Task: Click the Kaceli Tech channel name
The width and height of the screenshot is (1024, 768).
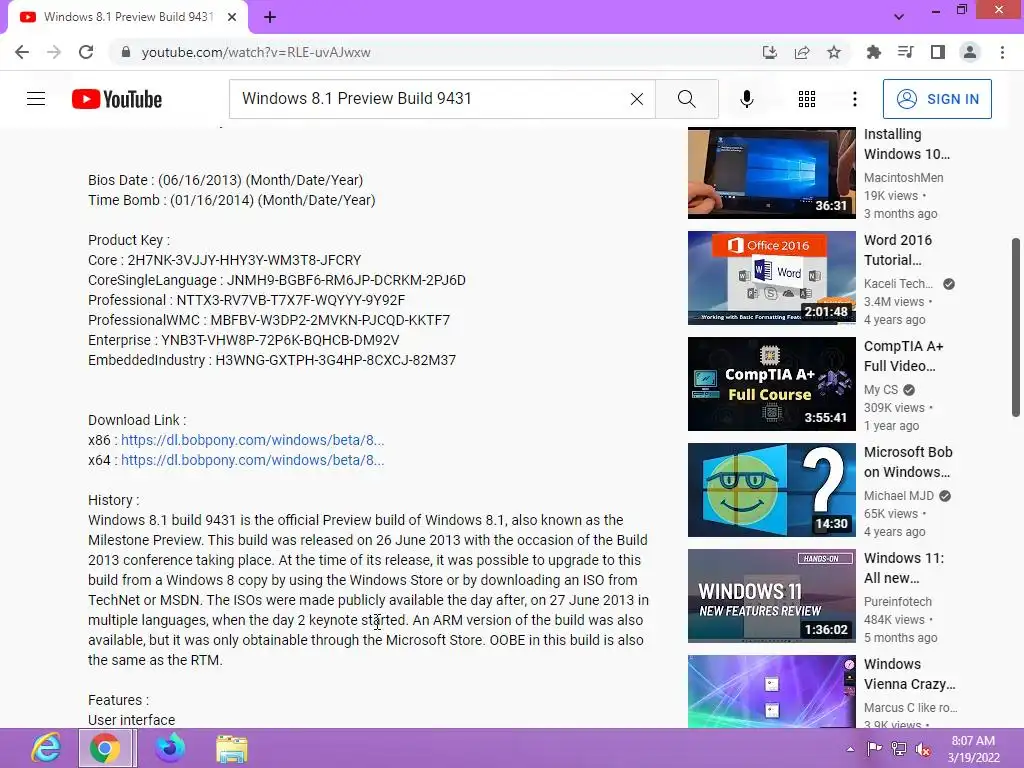Action: click(898, 283)
